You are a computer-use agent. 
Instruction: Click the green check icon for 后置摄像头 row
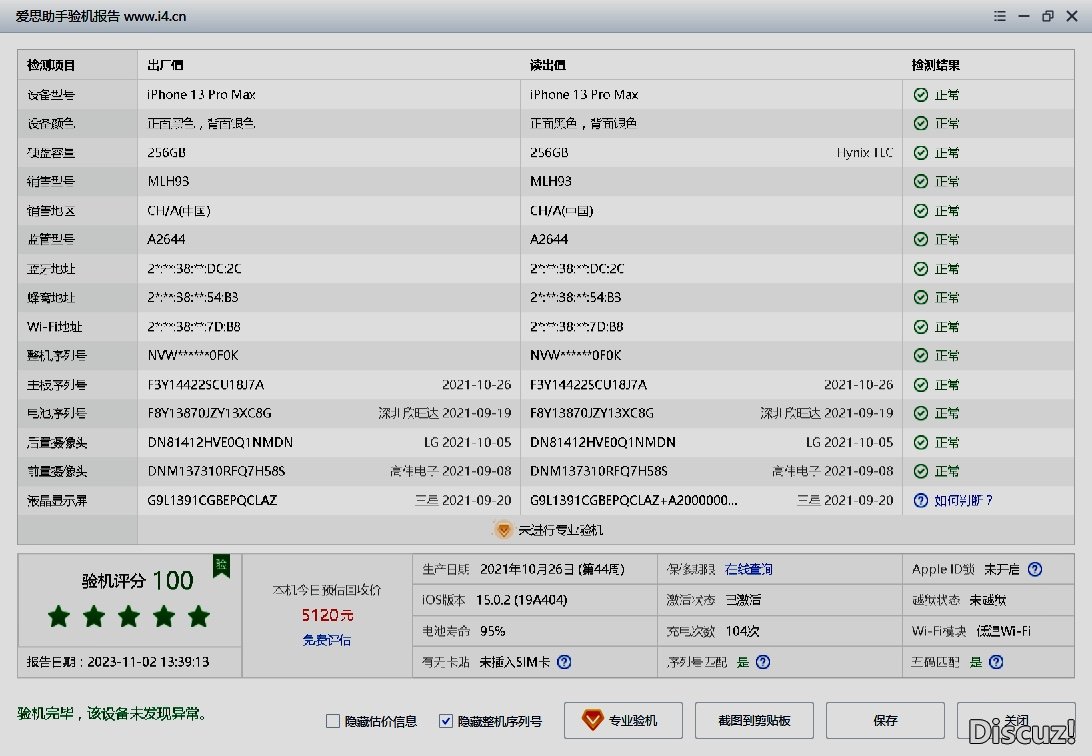(921, 442)
